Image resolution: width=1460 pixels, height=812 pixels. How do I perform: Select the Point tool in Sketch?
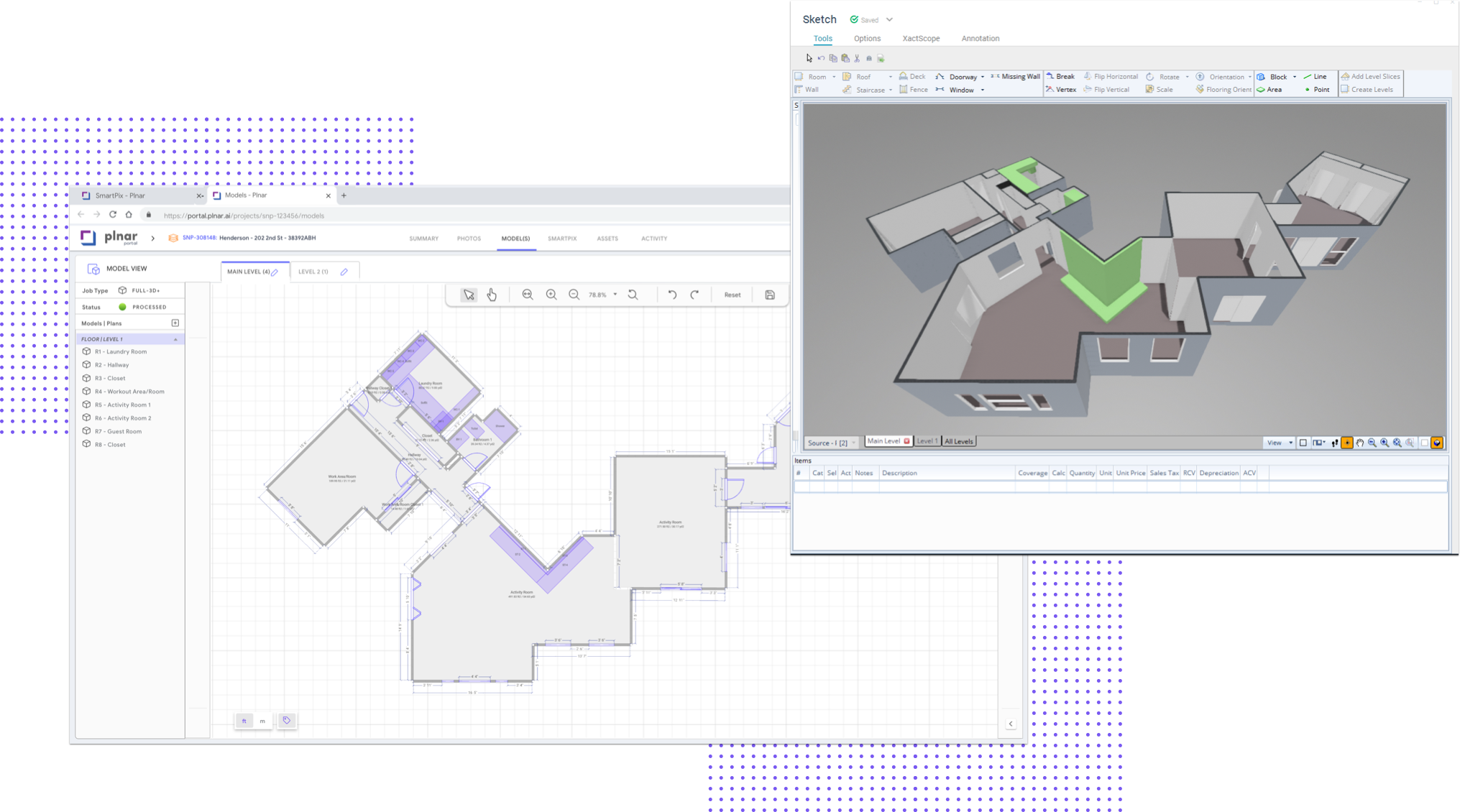tap(1317, 90)
